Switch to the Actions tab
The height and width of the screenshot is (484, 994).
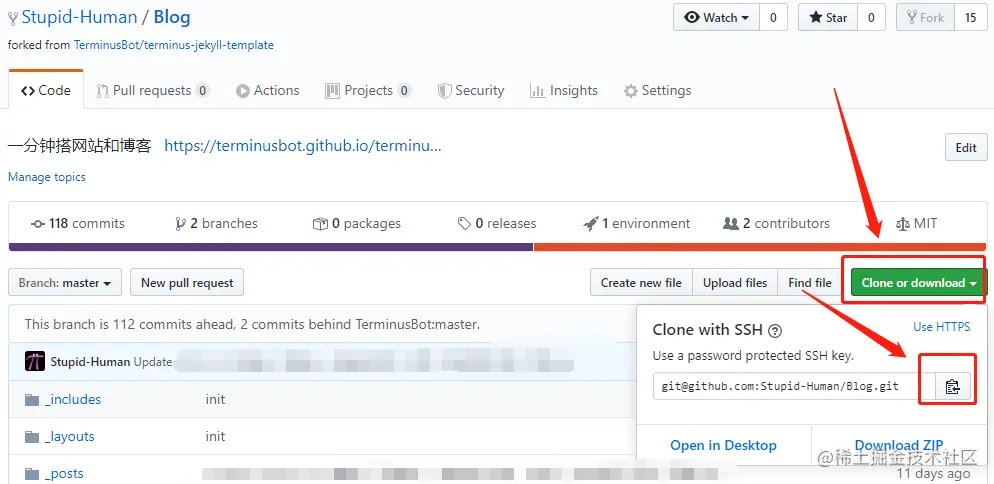point(268,91)
